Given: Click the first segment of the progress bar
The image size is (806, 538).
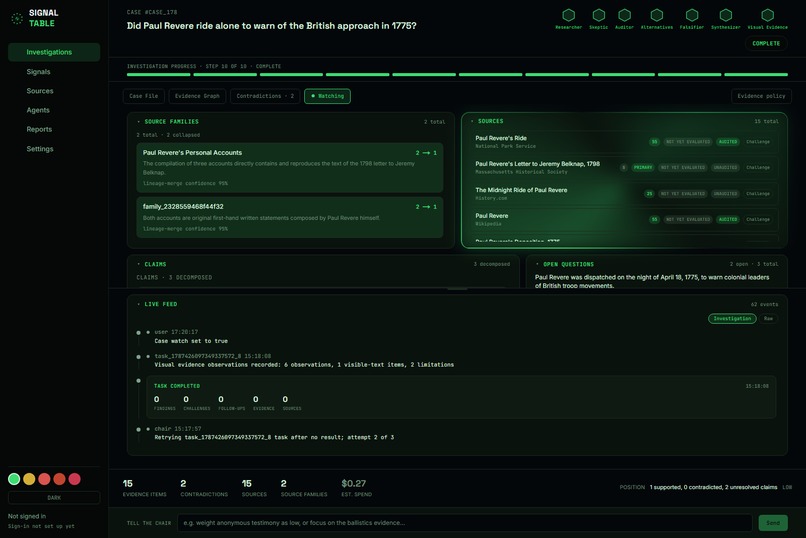Looking at the screenshot, I should [158, 75].
